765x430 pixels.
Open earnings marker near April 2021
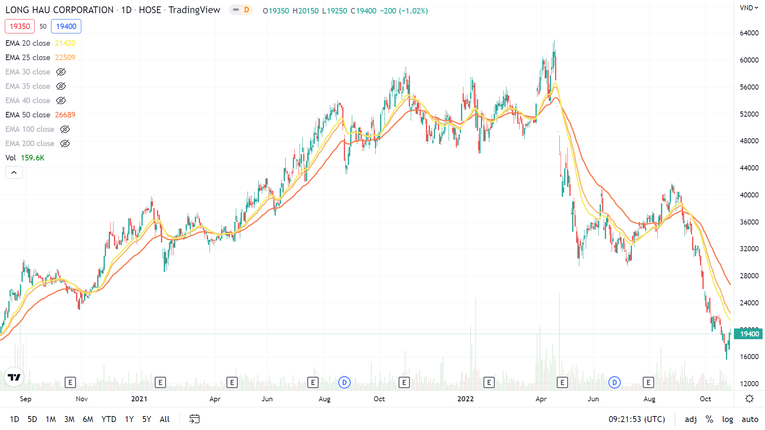pyautogui.click(x=232, y=382)
